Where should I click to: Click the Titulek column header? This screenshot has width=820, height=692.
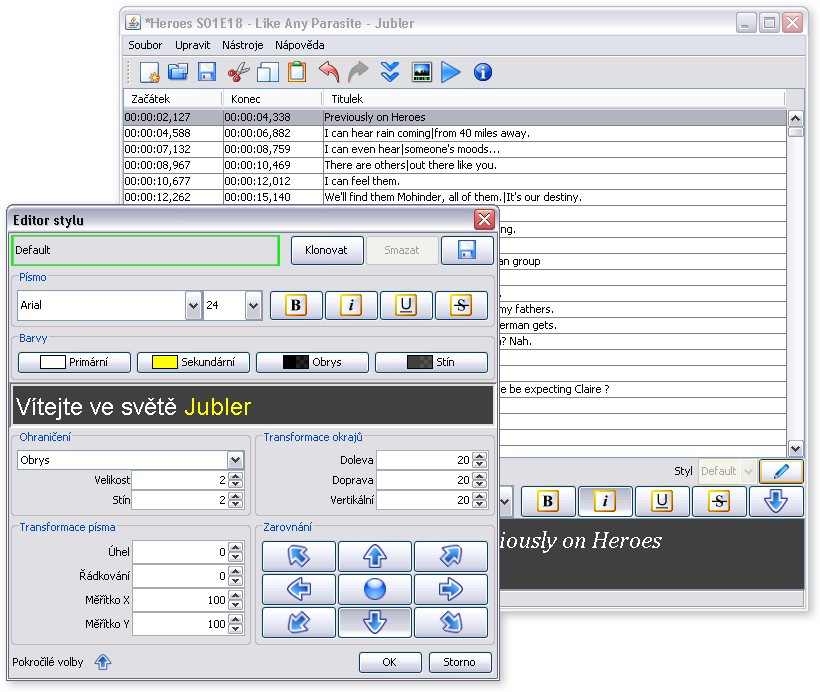click(553, 99)
